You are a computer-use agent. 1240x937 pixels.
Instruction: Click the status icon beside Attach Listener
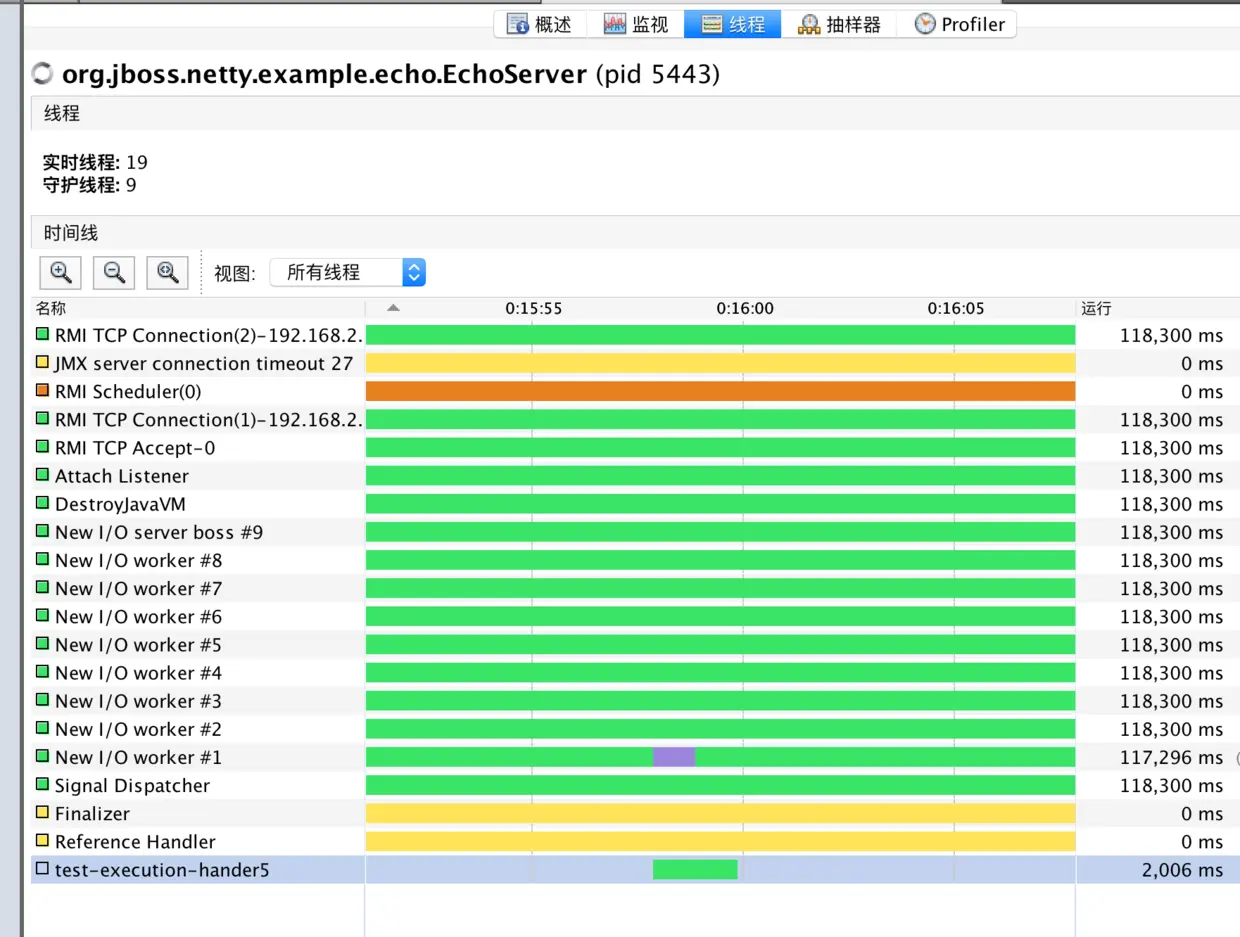[42, 475]
